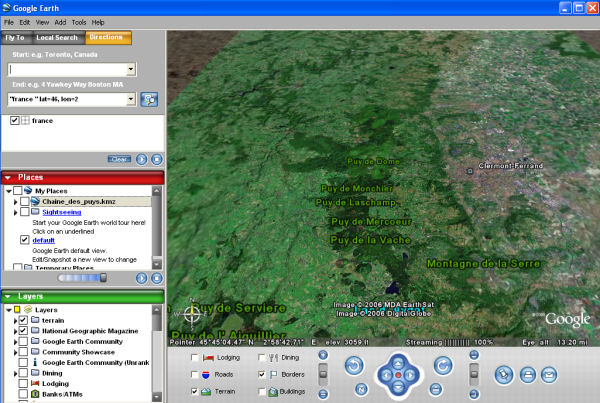Select the Chaine_des_puys.kmz globe icon
The image size is (600, 403).
pos(35,201)
